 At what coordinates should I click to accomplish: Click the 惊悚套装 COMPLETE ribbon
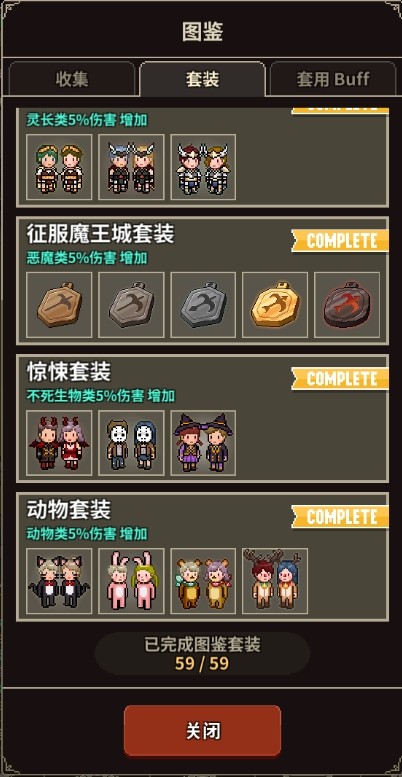tap(340, 379)
